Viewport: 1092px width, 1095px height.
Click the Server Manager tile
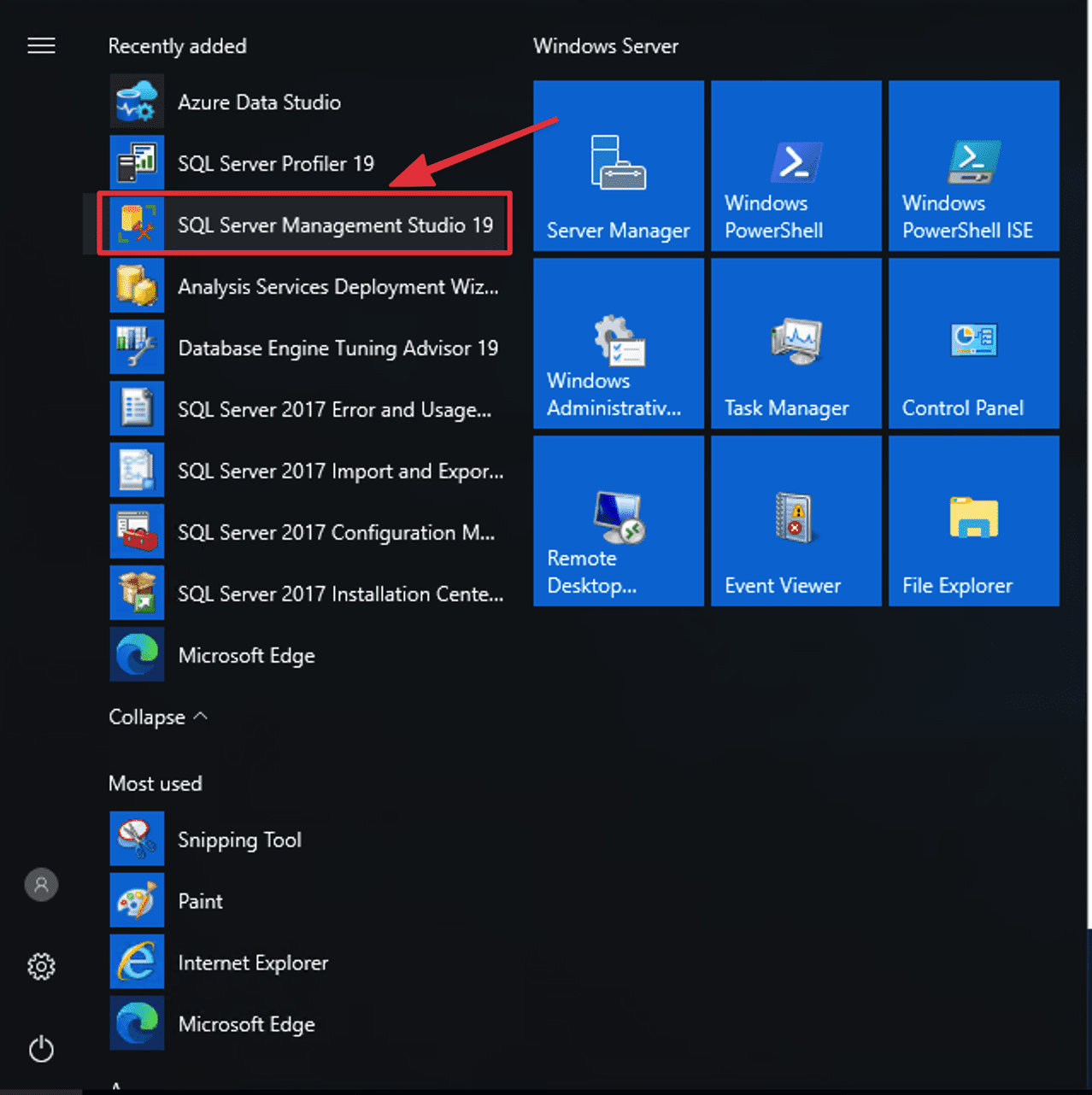click(x=619, y=167)
